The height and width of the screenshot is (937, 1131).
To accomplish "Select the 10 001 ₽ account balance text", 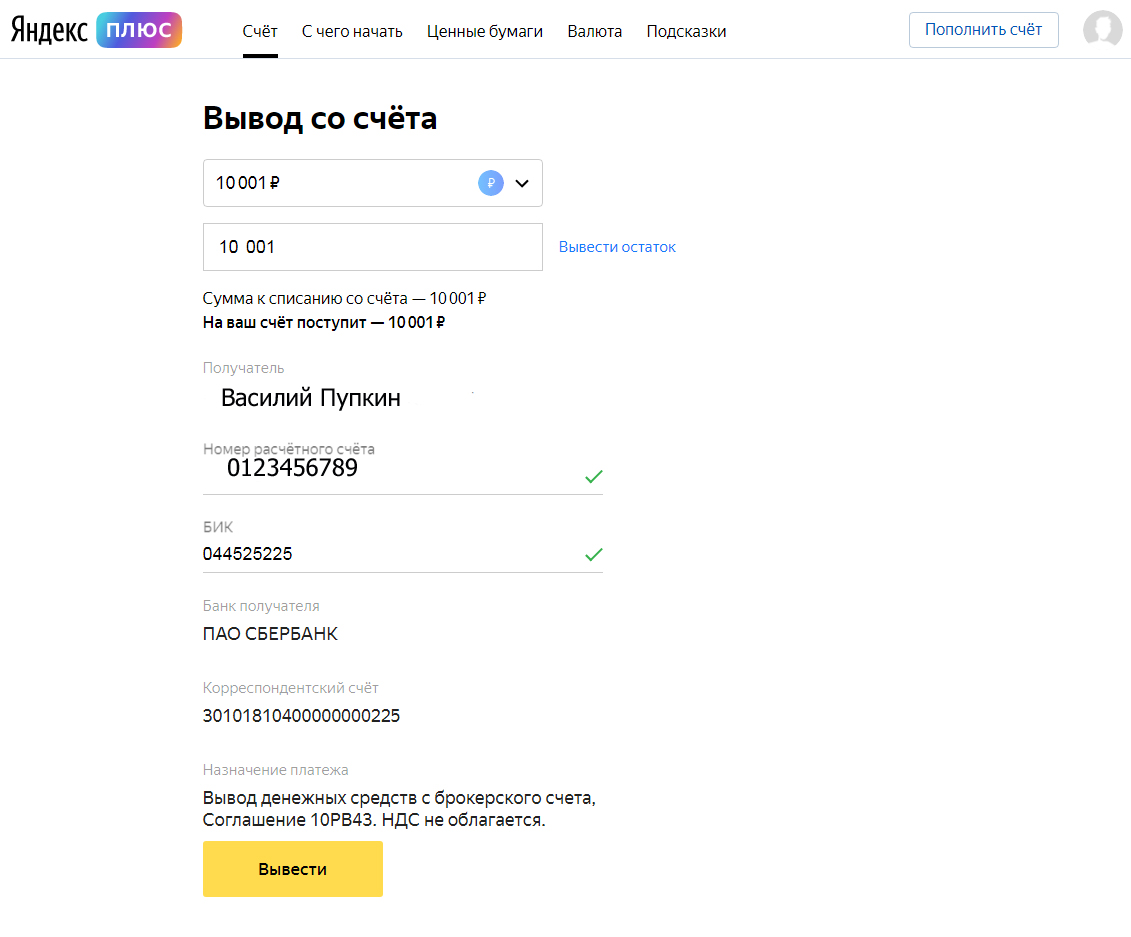I will click(x=247, y=183).
